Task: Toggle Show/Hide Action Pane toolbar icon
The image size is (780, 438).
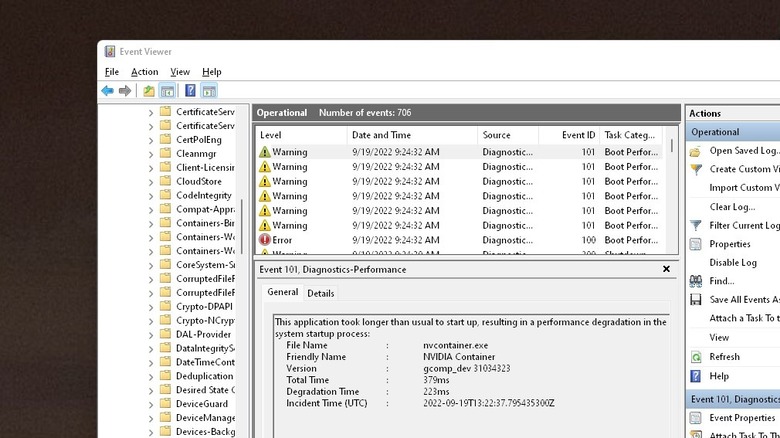Action: pyautogui.click(x=209, y=91)
